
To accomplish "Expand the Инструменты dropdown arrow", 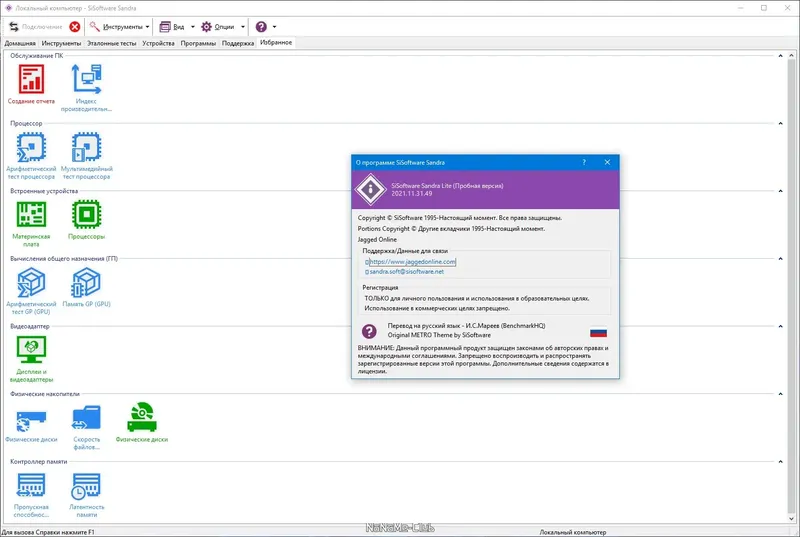I will point(147,27).
